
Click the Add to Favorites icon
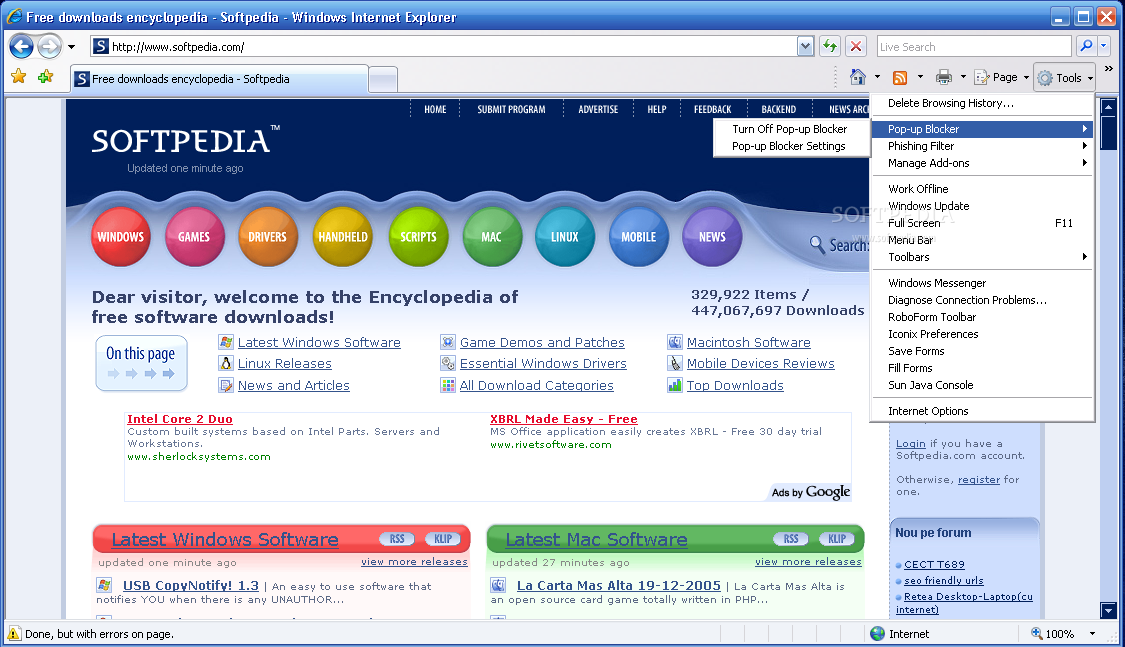(x=45, y=76)
